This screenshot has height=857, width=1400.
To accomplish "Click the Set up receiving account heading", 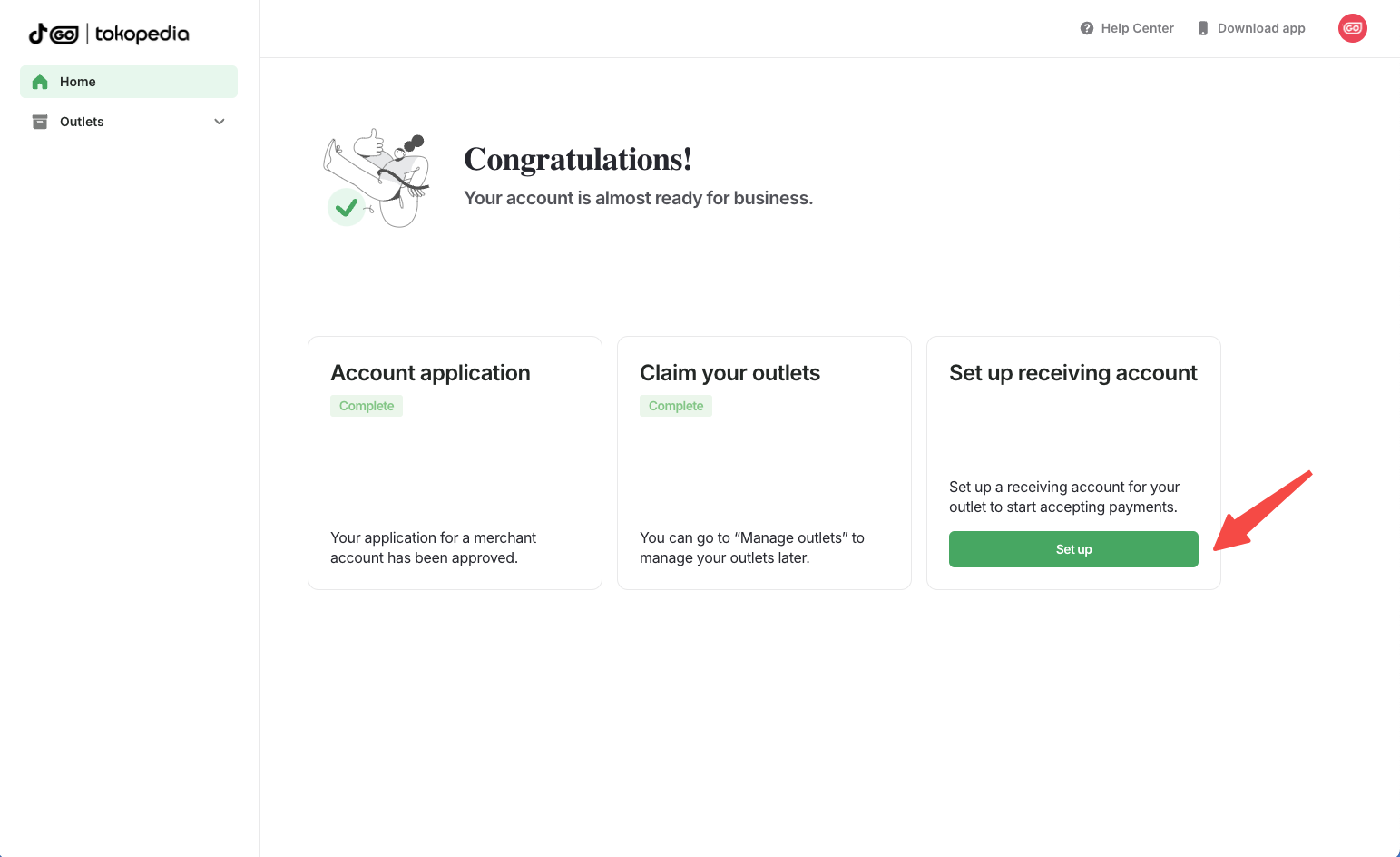I will 1073,373.
